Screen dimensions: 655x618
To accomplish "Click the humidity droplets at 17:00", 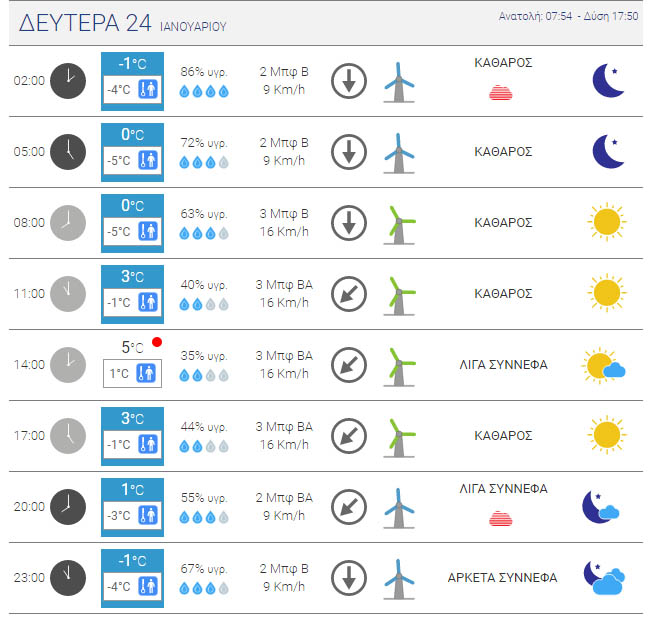I will [x=204, y=446].
